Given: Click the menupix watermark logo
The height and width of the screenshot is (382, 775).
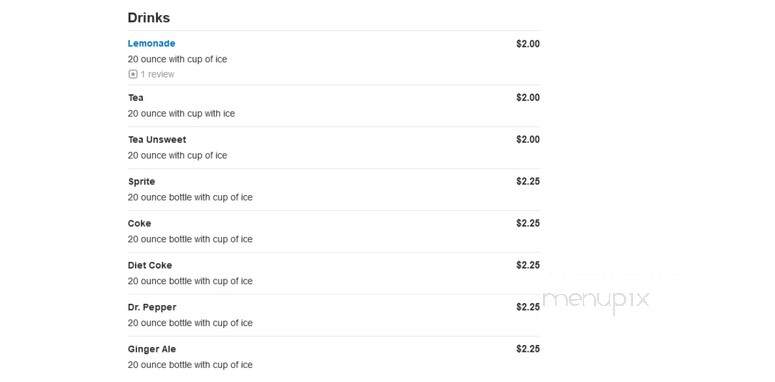Looking at the screenshot, I should [596, 300].
